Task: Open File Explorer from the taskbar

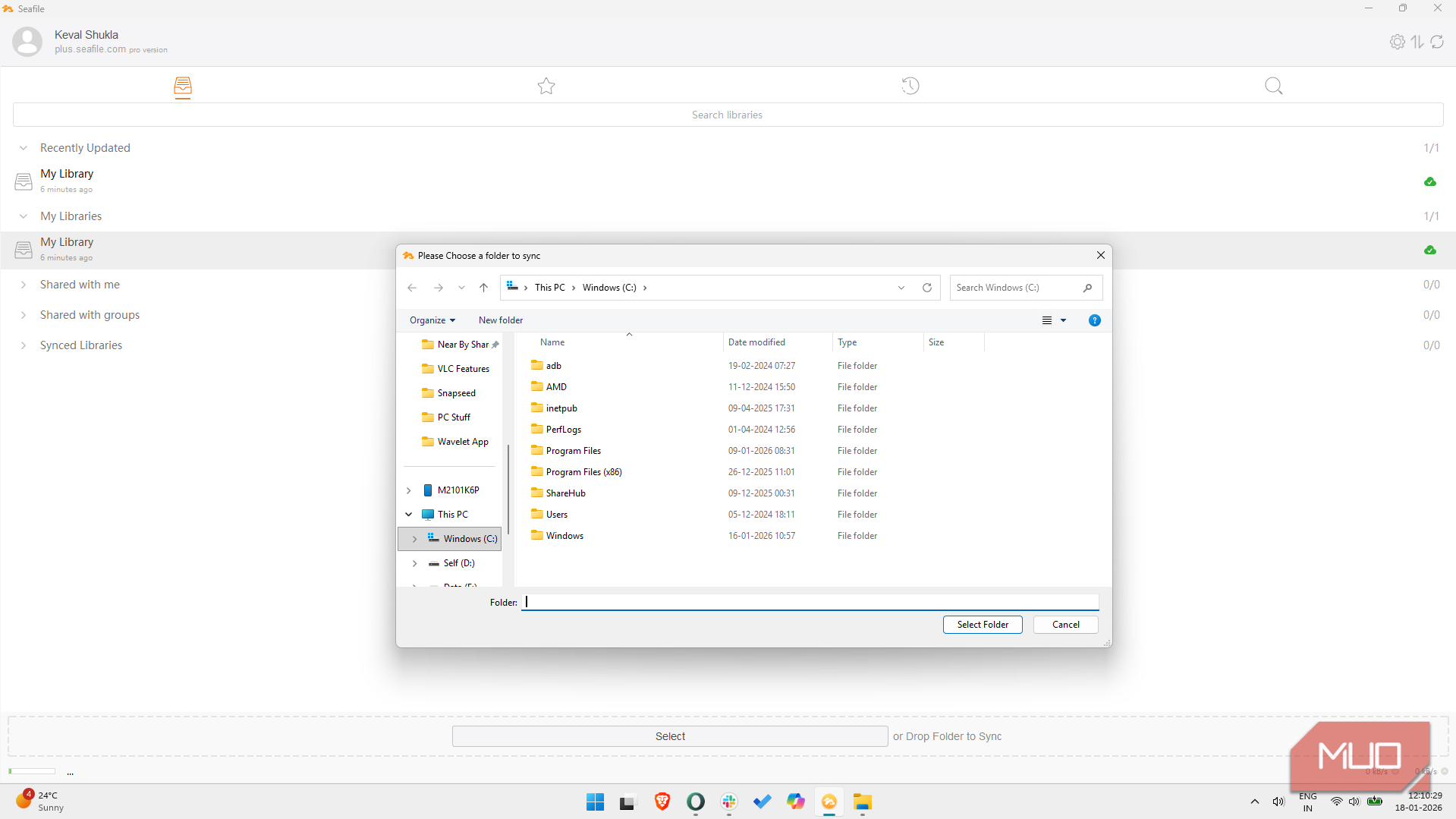Action: (x=863, y=802)
